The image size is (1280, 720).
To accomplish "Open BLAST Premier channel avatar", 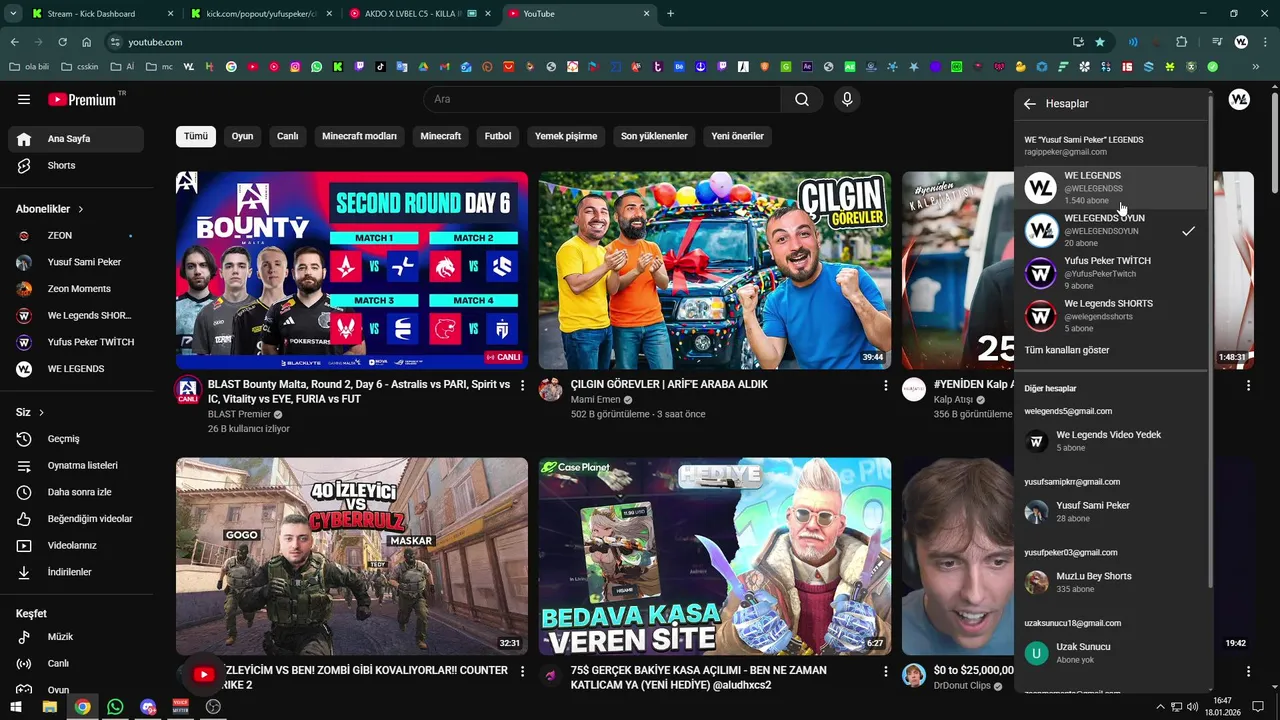I will click(188, 390).
